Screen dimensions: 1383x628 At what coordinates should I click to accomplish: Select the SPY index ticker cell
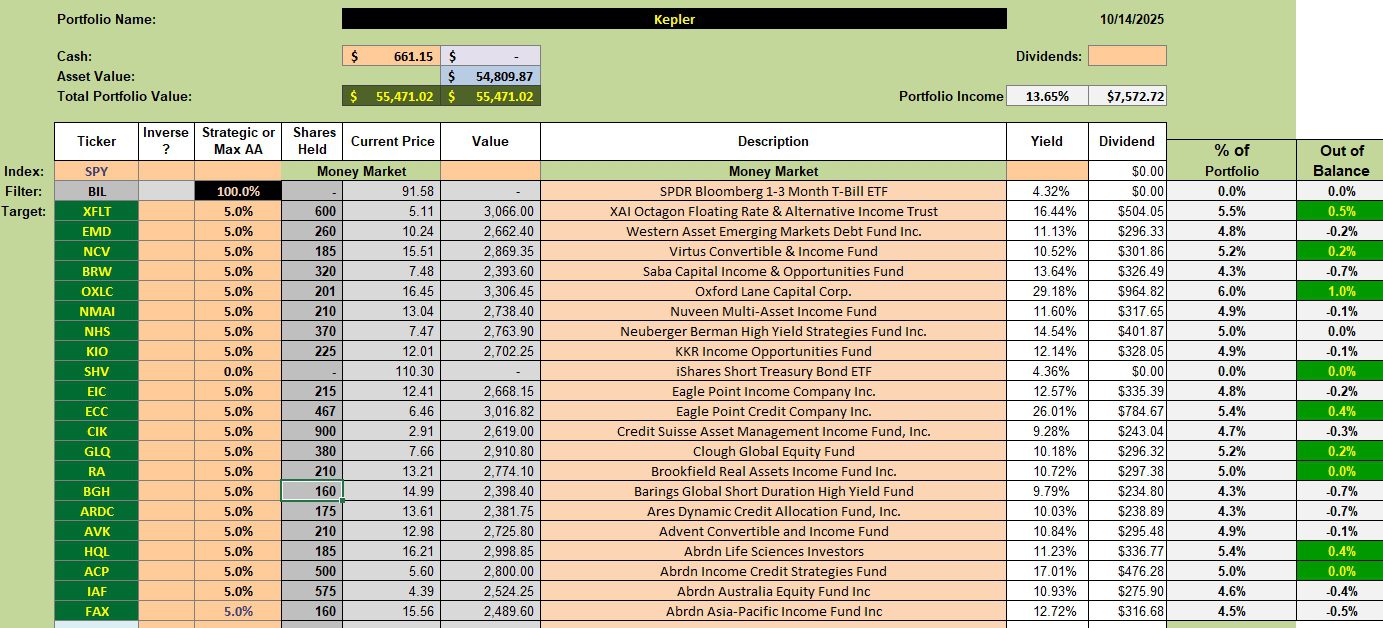[96, 171]
